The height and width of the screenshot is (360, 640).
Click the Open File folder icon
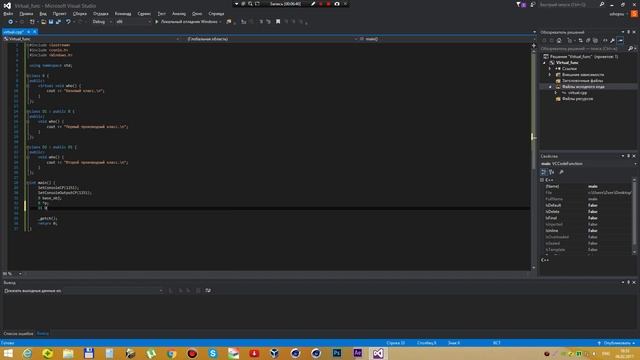tap(43, 22)
